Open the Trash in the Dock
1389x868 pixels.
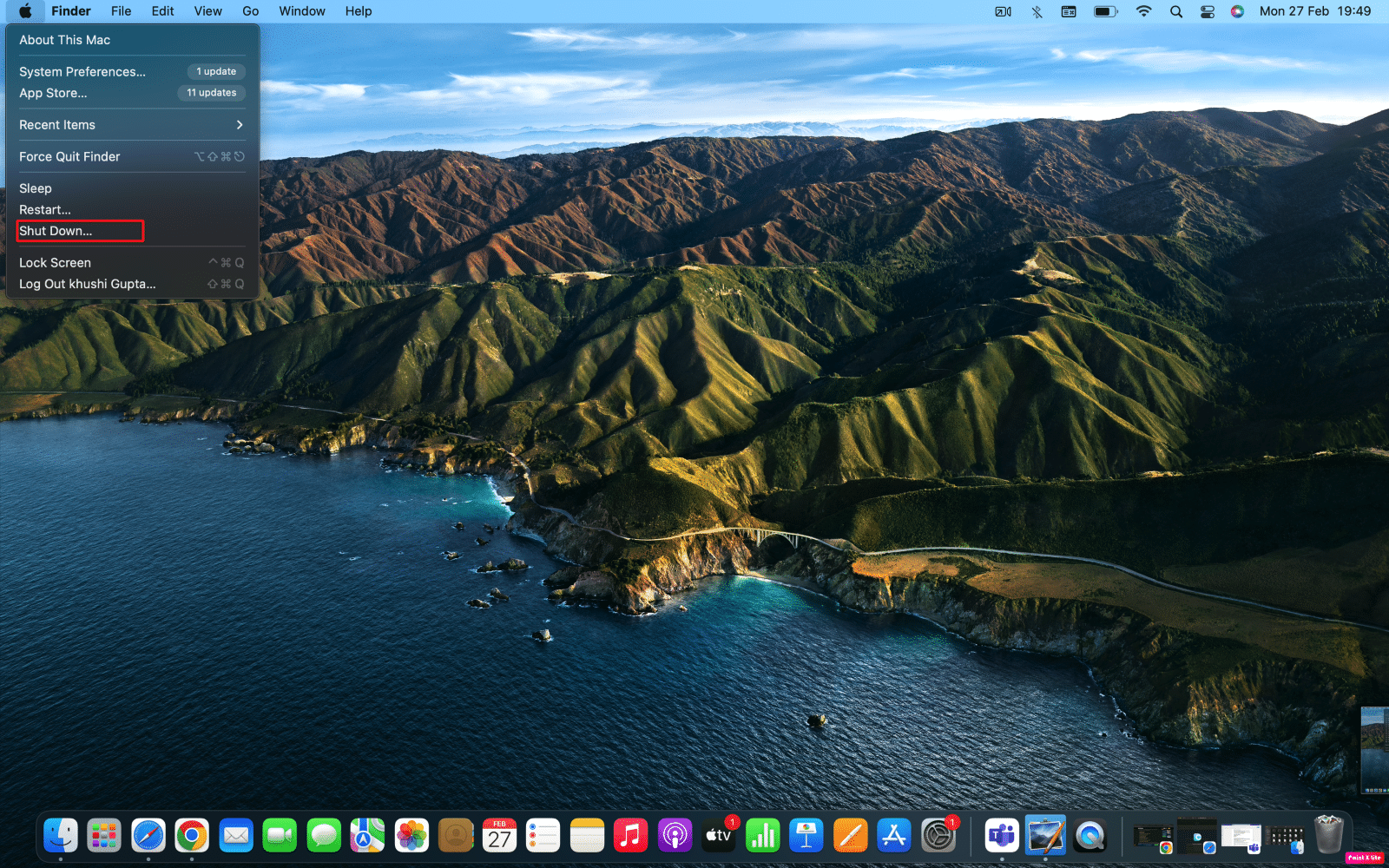(x=1328, y=835)
